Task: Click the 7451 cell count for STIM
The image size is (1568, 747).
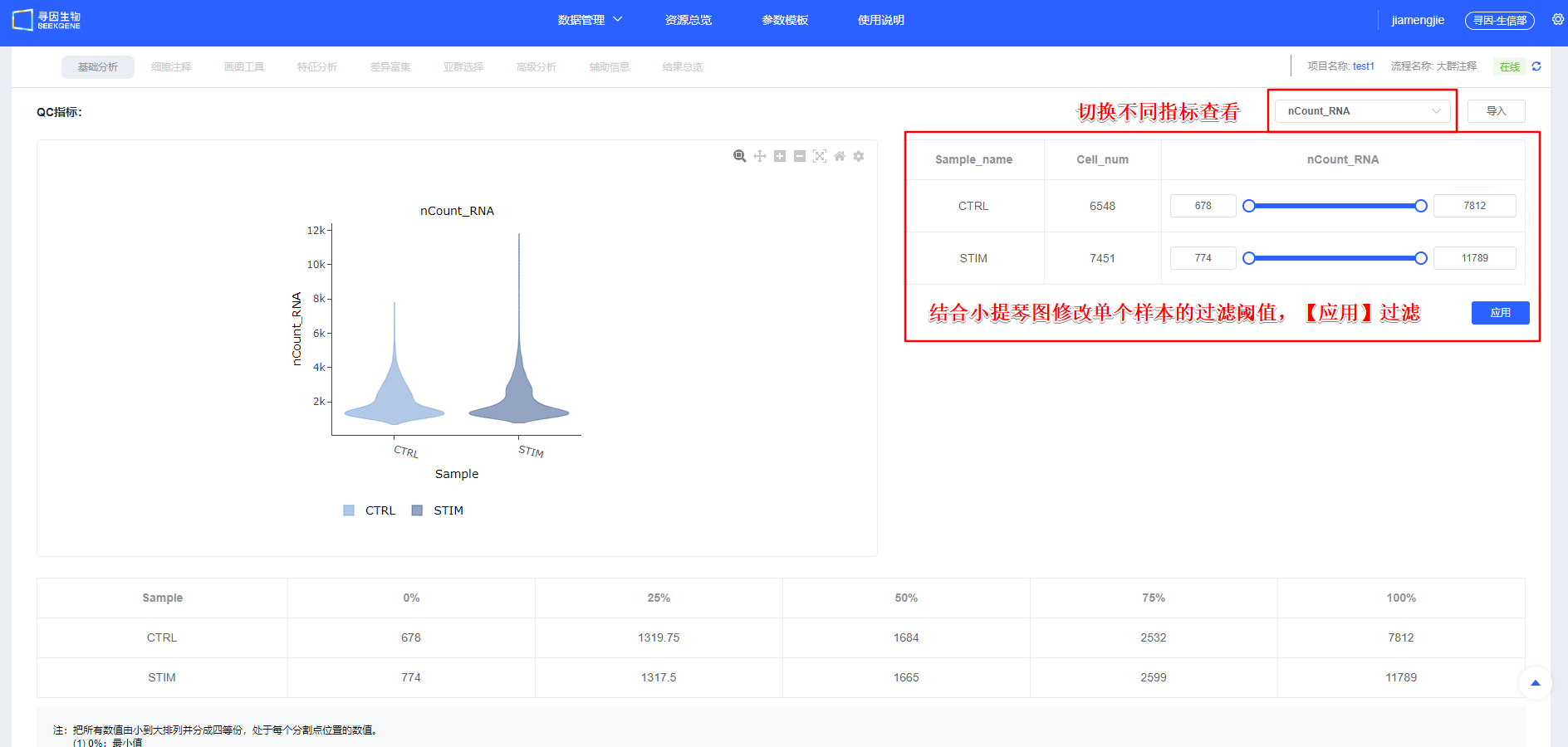Action: 1102,258
